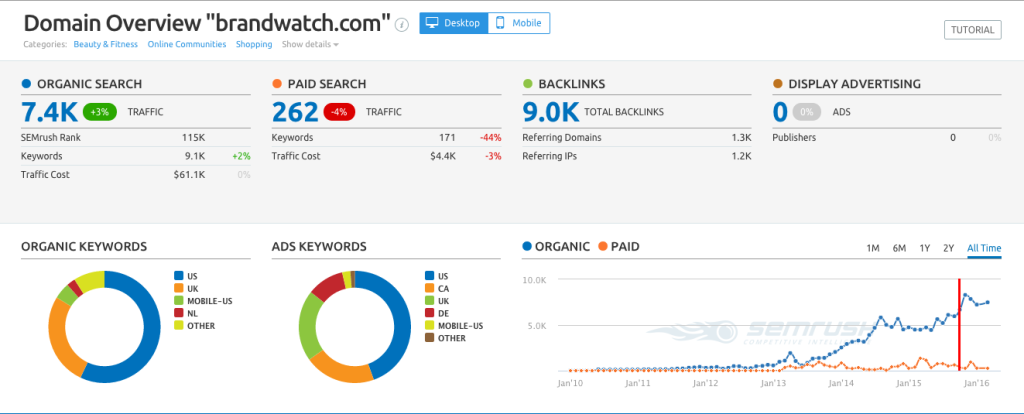
Task: Select the 1M time range tab
Action: (872, 248)
